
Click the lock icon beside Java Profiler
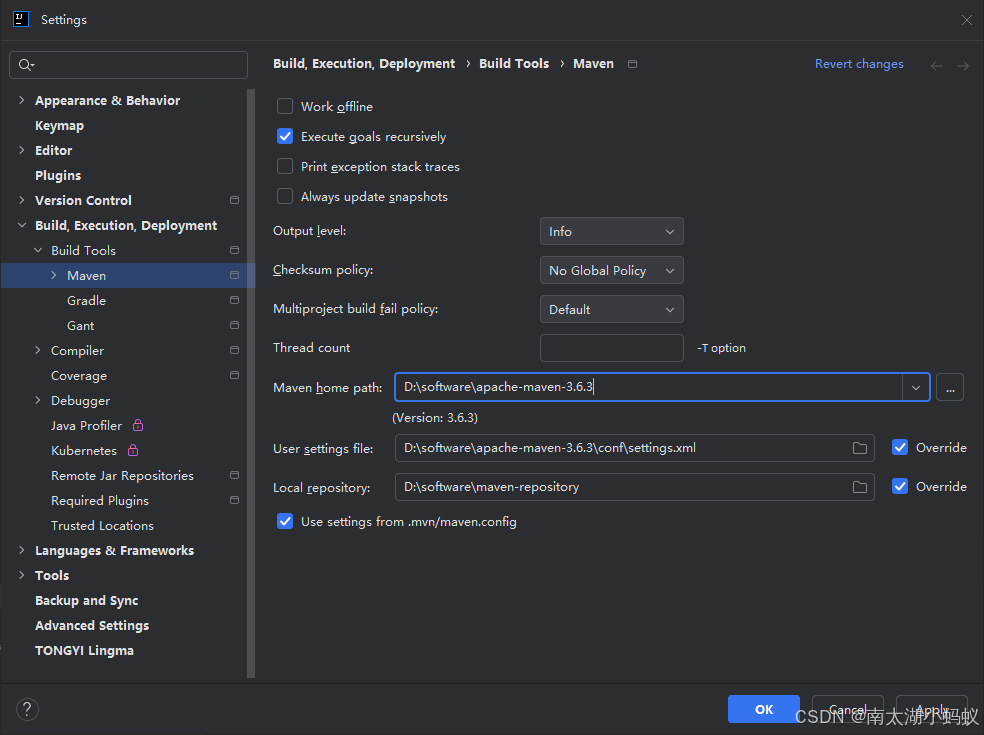pos(138,426)
